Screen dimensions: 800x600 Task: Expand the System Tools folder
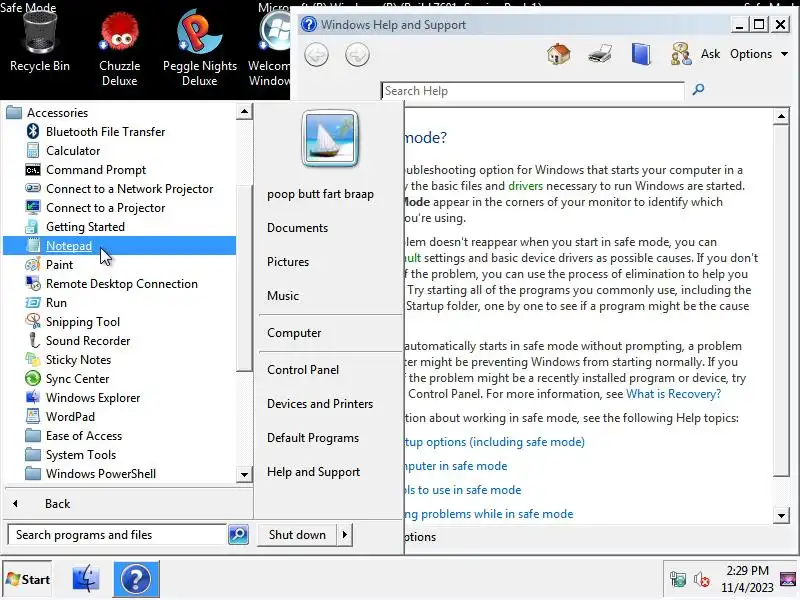(x=119, y=455)
